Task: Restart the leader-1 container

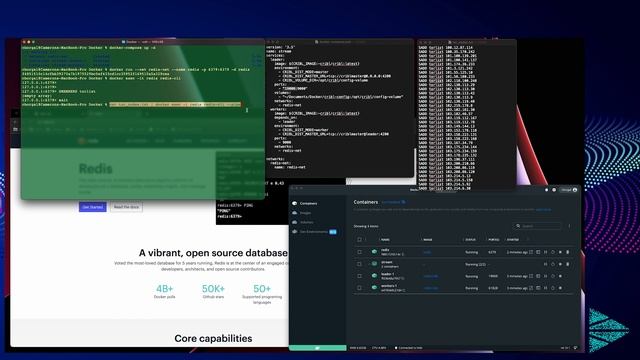Action: coord(553,276)
